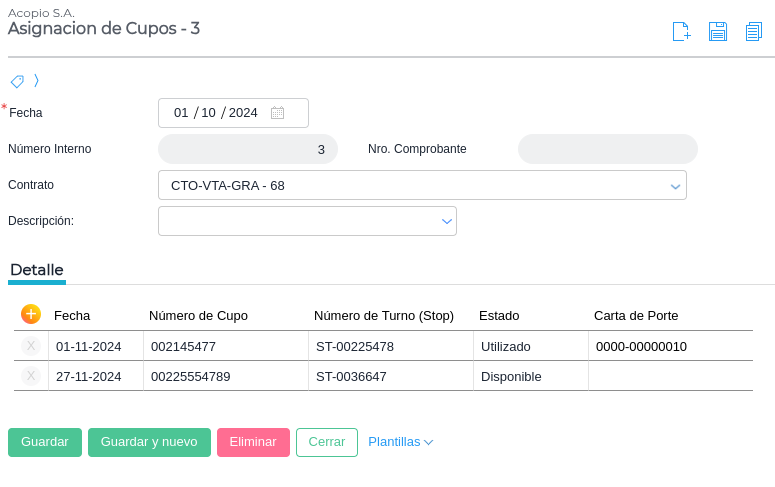Remove the row dated 27-11-2024
775x487 pixels.
coord(31,376)
